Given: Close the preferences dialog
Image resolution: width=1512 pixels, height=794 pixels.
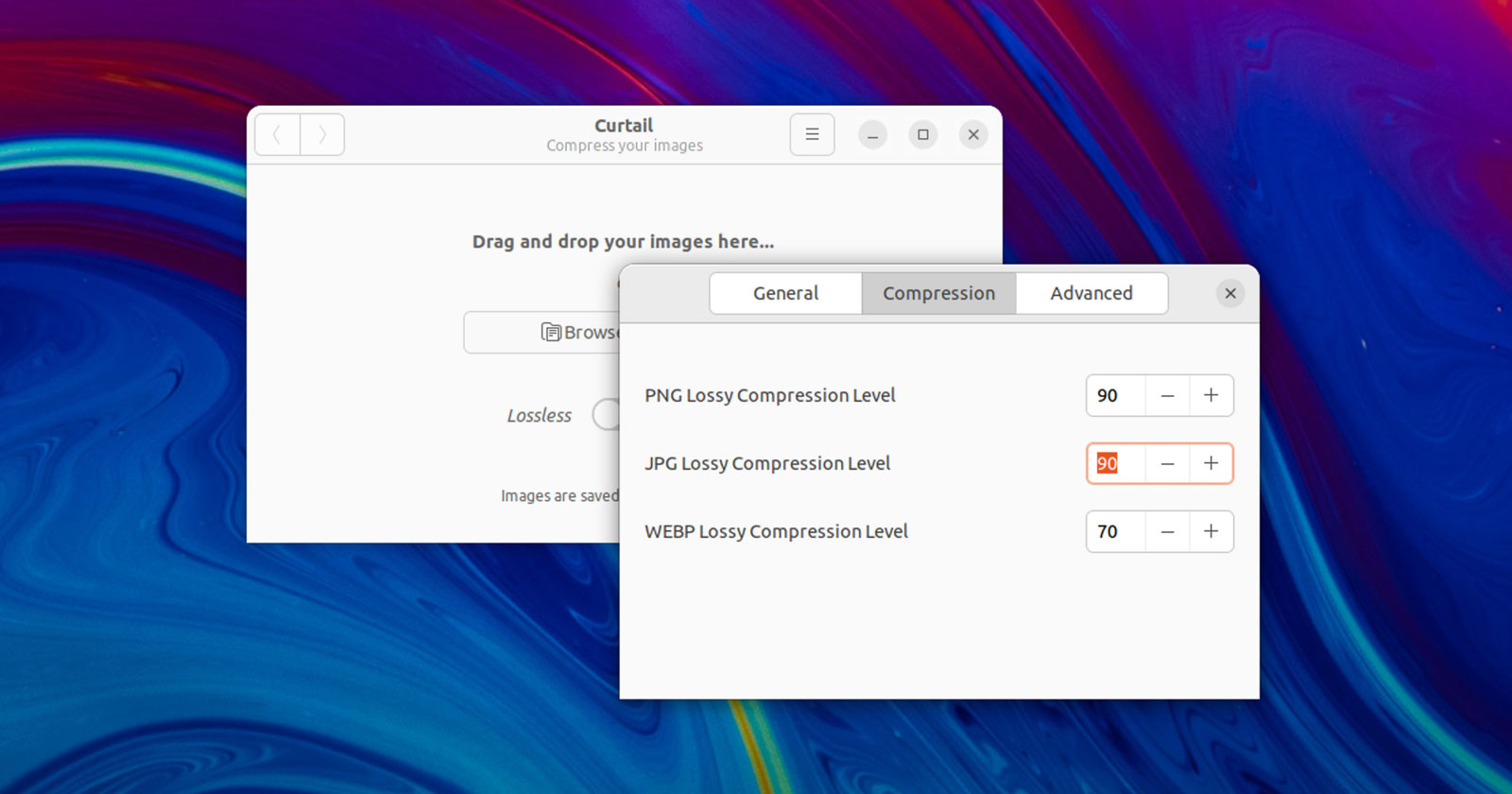Looking at the screenshot, I should pyautogui.click(x=1230, y=293).
